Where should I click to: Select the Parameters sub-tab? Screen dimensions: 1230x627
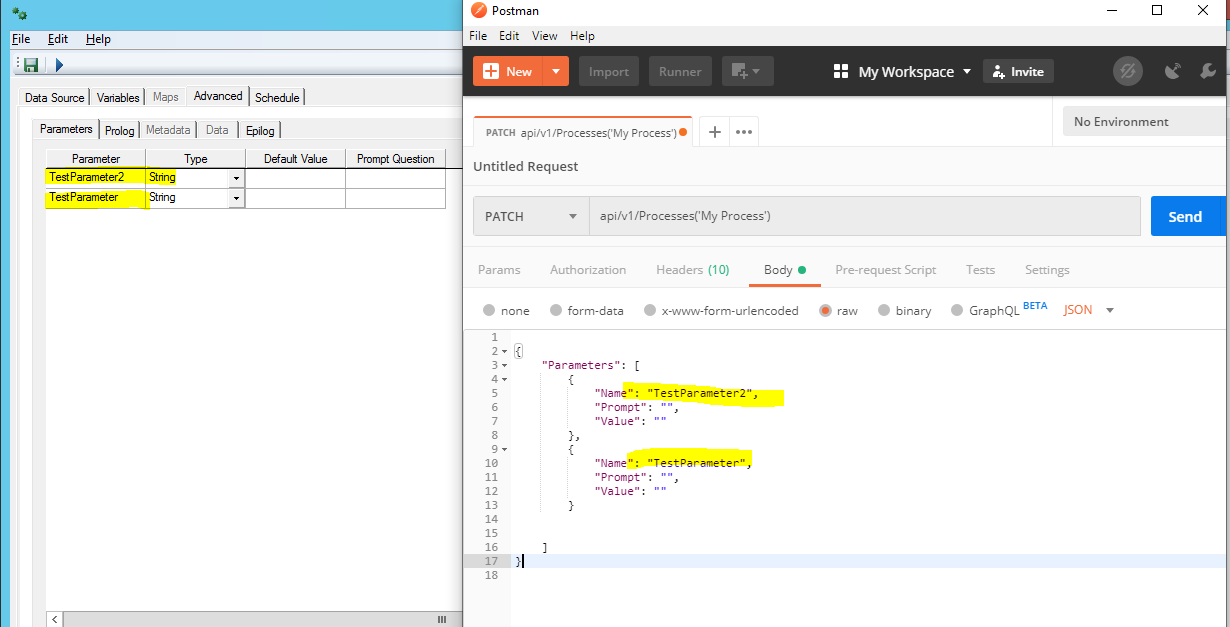coord(66,129)
